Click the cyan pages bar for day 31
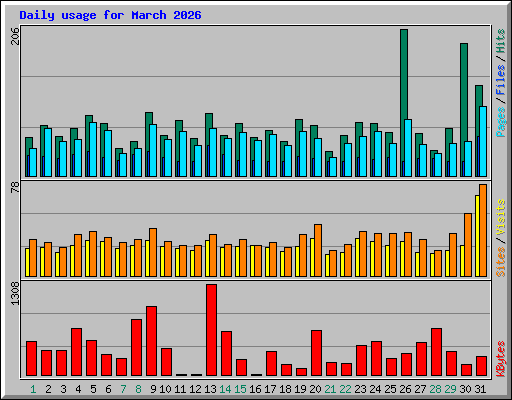Screen dimensions: 512x400 [483, 141]
